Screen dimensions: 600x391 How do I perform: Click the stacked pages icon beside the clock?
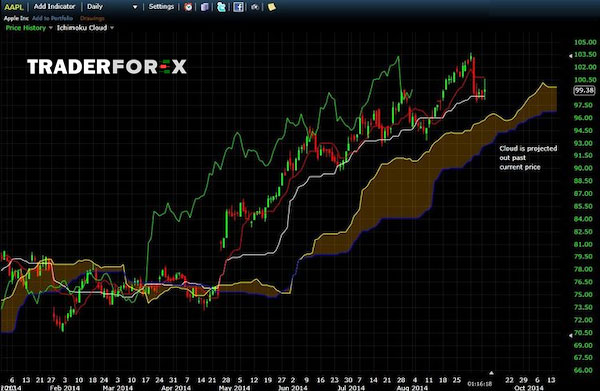click(205, 7)
